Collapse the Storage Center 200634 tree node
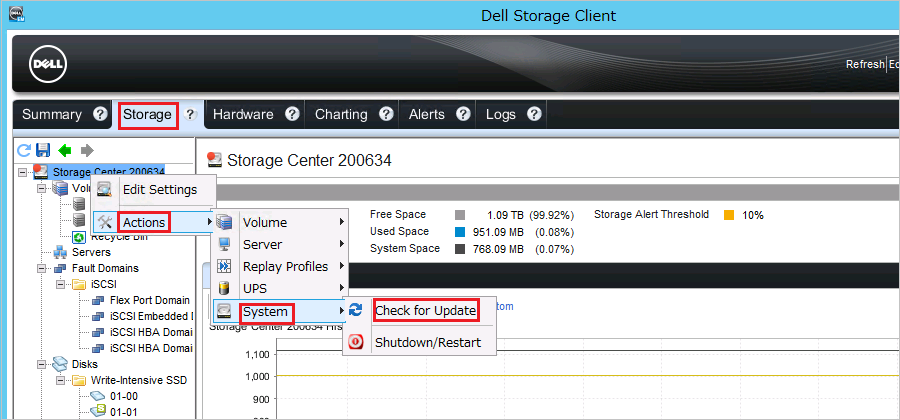This screenshot has height=420, width=900. click(x=22, y=172)
